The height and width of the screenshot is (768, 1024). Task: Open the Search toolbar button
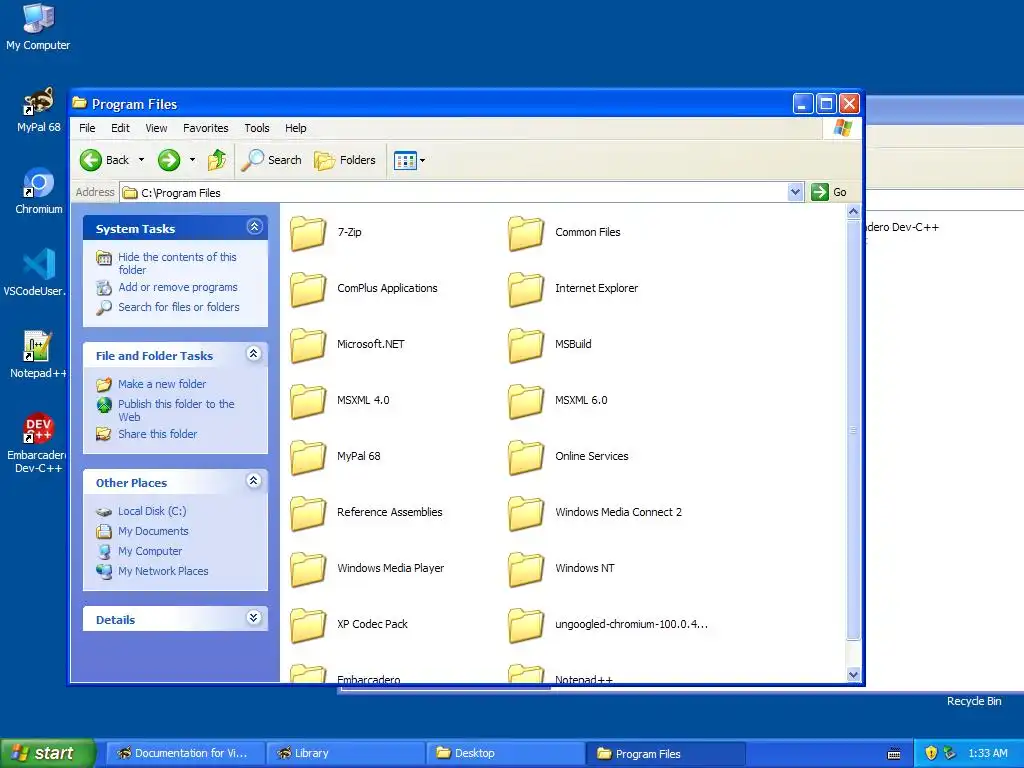click(x=272, y=160)
